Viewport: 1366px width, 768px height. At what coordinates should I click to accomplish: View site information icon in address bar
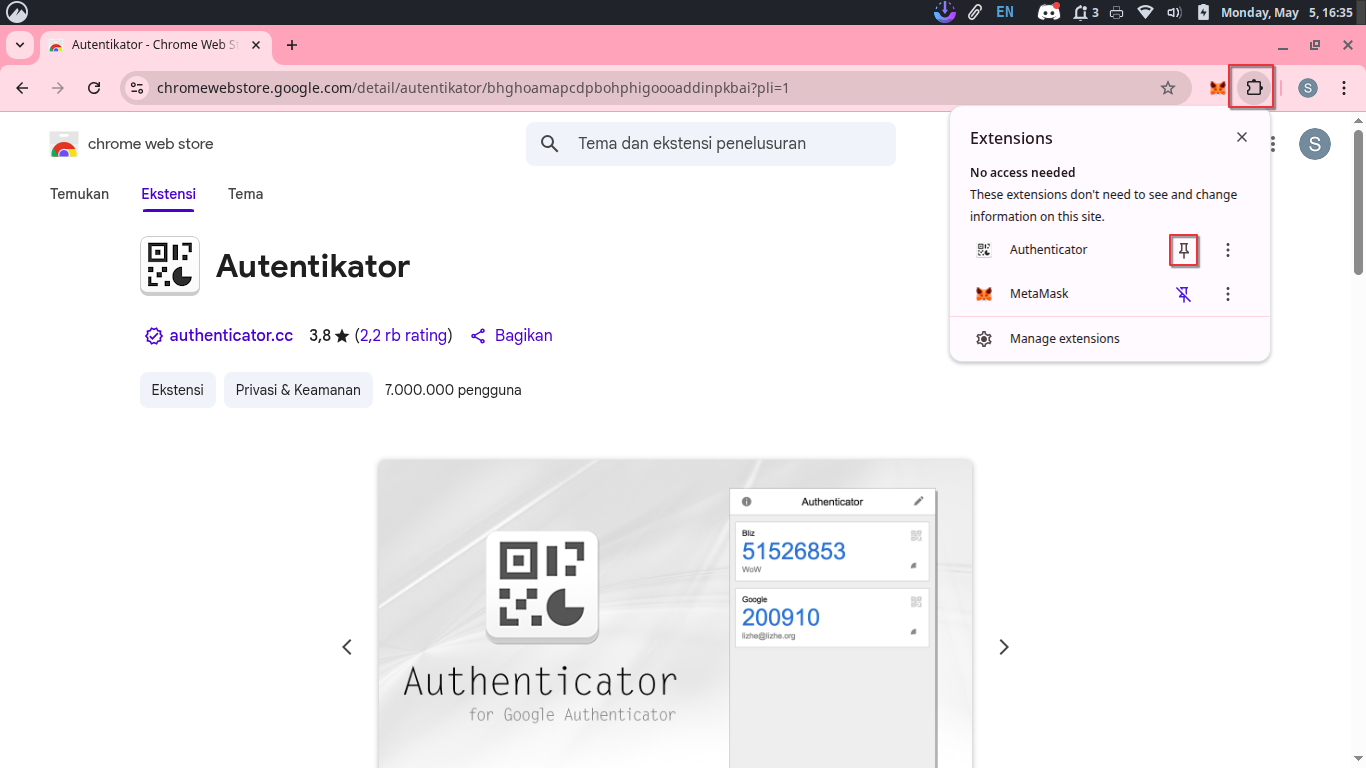(138, 88)
